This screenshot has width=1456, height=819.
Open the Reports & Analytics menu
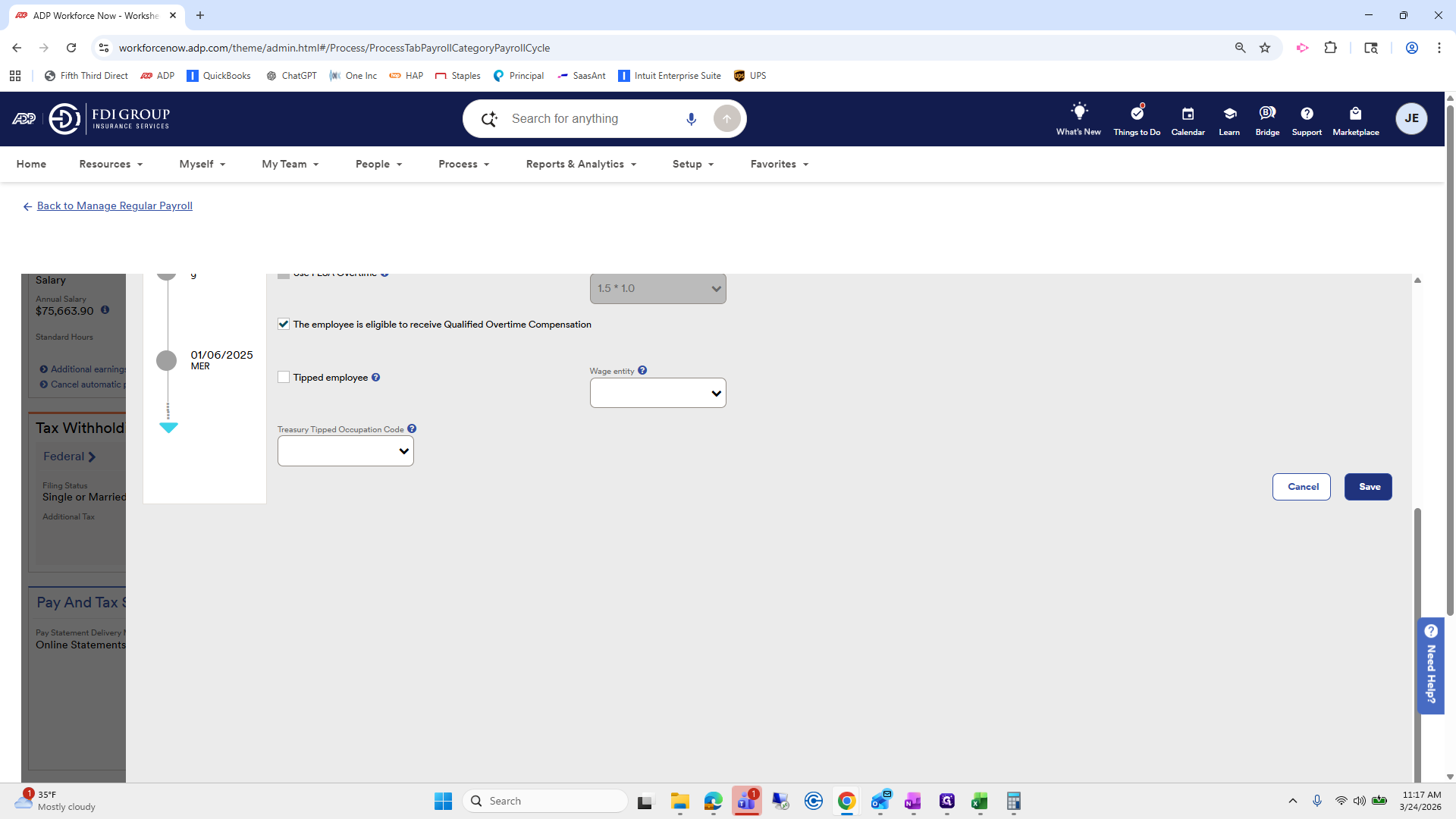[x=581, y=165]
